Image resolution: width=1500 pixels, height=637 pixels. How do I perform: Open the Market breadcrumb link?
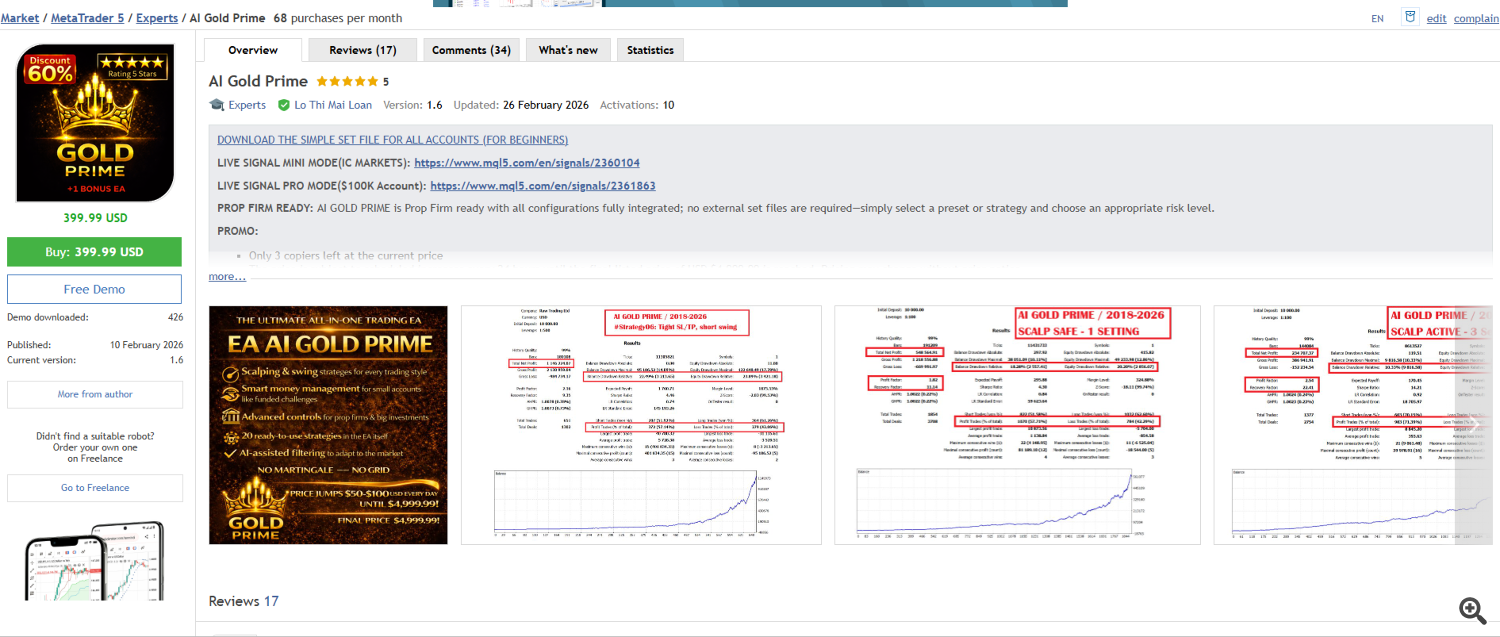click(x=20, y=18)
